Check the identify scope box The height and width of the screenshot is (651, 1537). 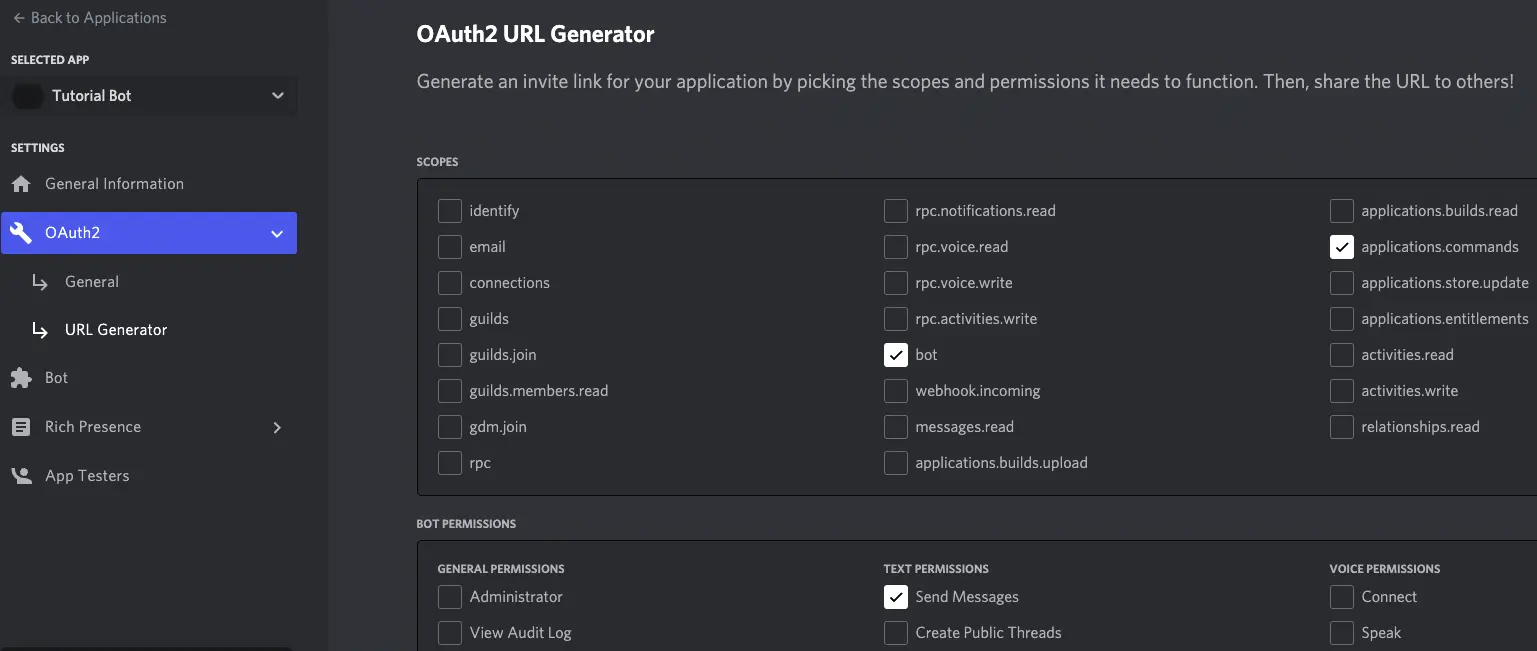click(x=449, y=211)
